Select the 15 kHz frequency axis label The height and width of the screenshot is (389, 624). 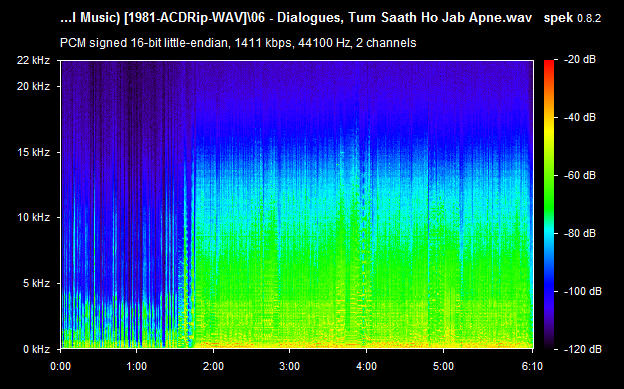(33, 152)
